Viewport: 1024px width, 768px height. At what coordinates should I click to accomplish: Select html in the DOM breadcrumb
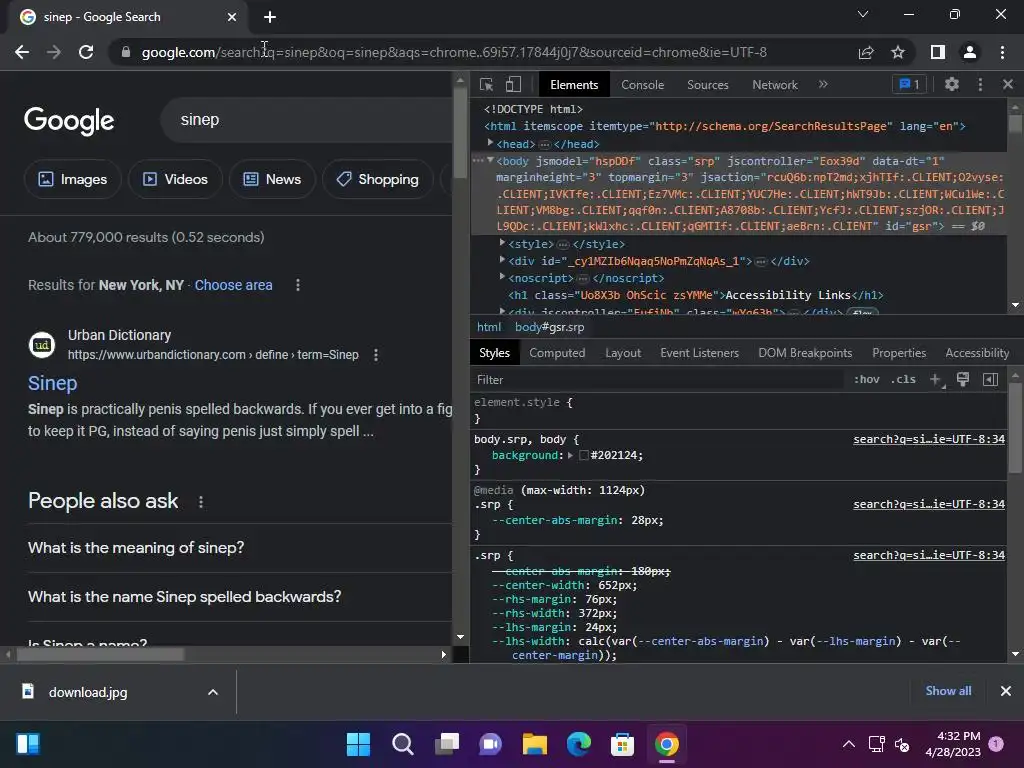488,327
